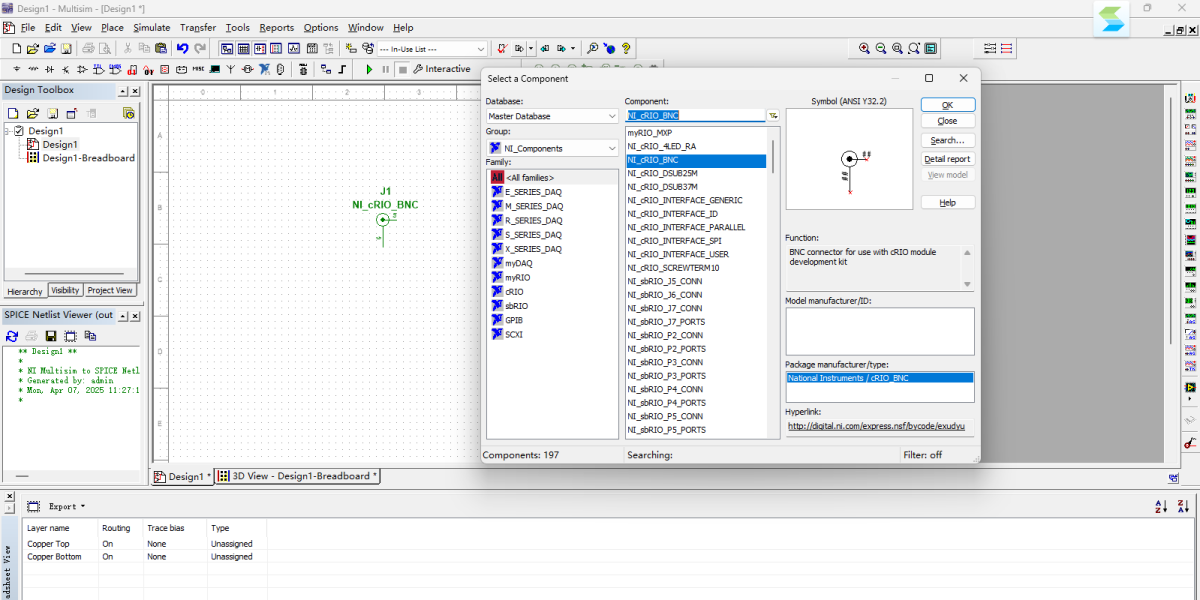Viewport: 1200px width, 600px height.
Task: Click Zoom In magnifier in view toolbar
Action: (865, 48)
